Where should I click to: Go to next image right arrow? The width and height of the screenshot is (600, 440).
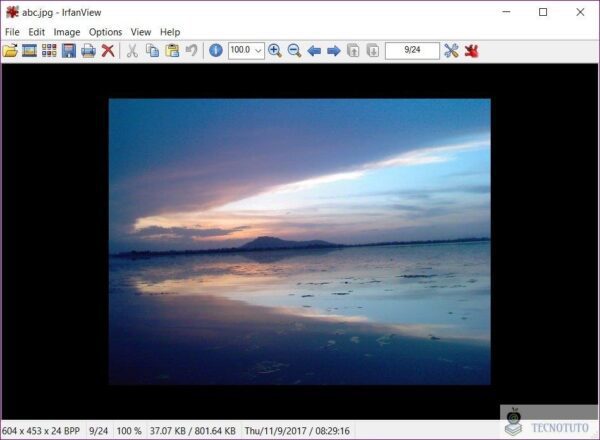tap(334, 51)
